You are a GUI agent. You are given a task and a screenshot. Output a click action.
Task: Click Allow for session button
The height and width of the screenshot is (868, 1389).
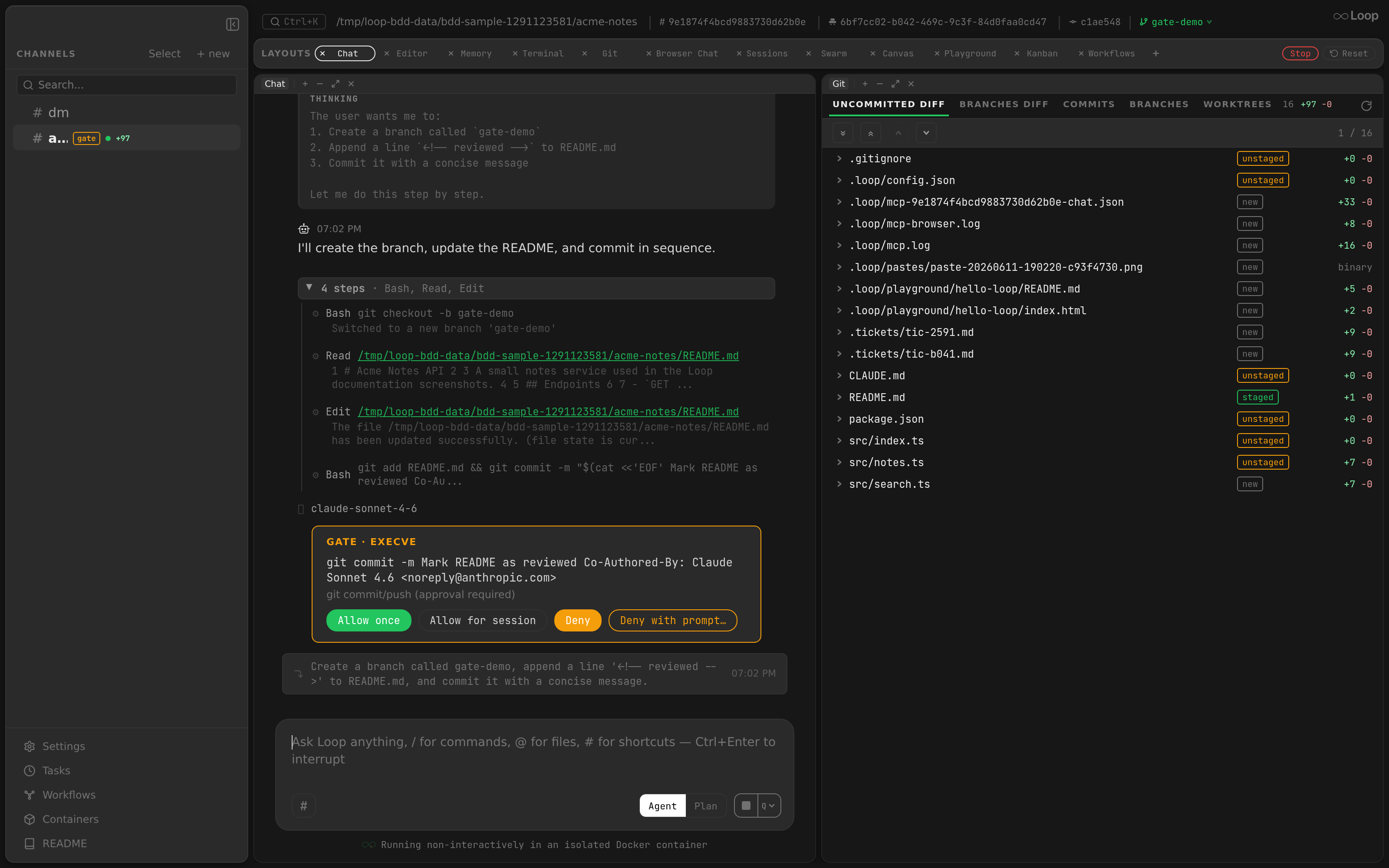pyautogui.click(x=482, y=620)
